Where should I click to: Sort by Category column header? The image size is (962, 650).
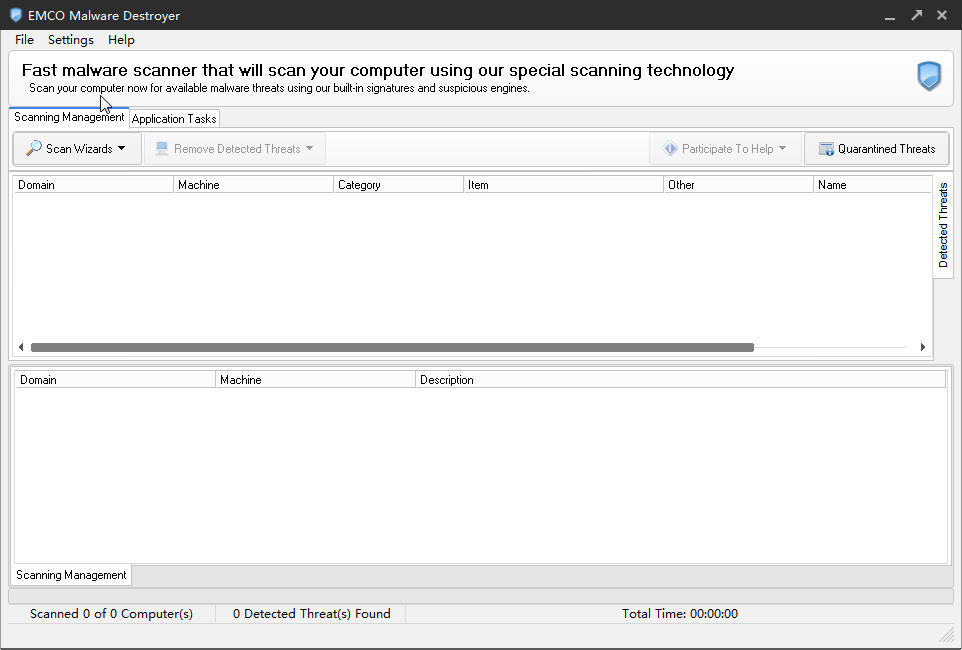click(398, 185)
